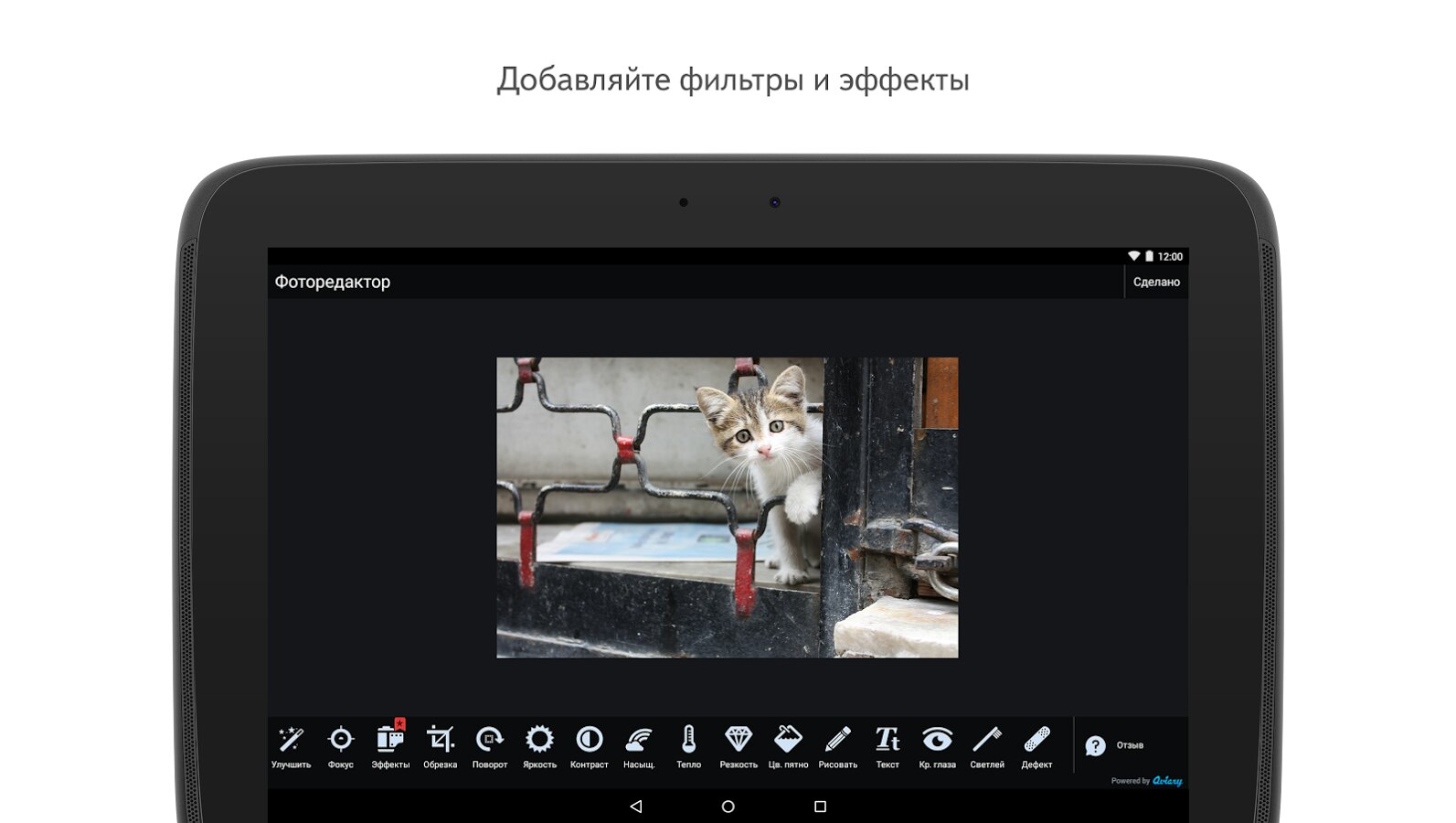Image resolution: width=1456 pixels, height=823 pixels.
Task: Select the Enhance magic wand tool (Улучшить)
Action: pos(291,745)
